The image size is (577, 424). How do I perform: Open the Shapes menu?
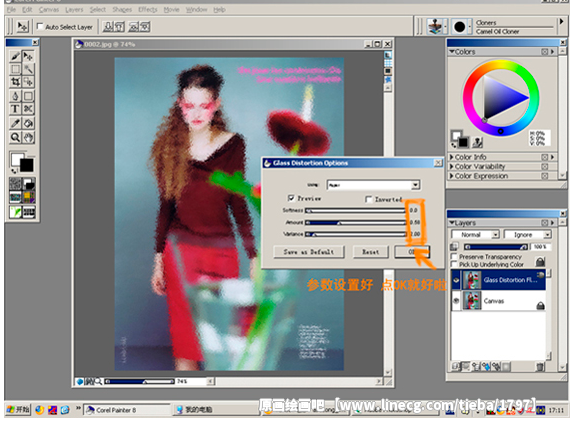122,10
